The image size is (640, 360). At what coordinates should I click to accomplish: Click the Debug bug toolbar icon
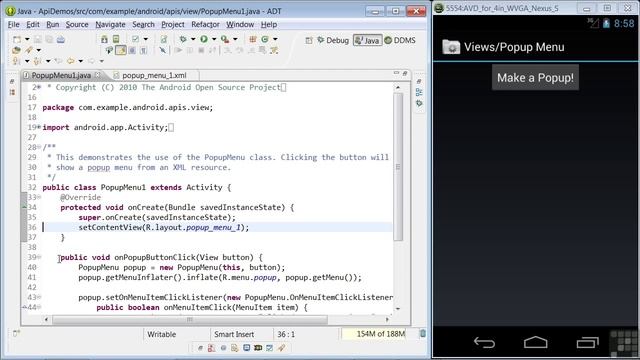click(x=183, y=39)
